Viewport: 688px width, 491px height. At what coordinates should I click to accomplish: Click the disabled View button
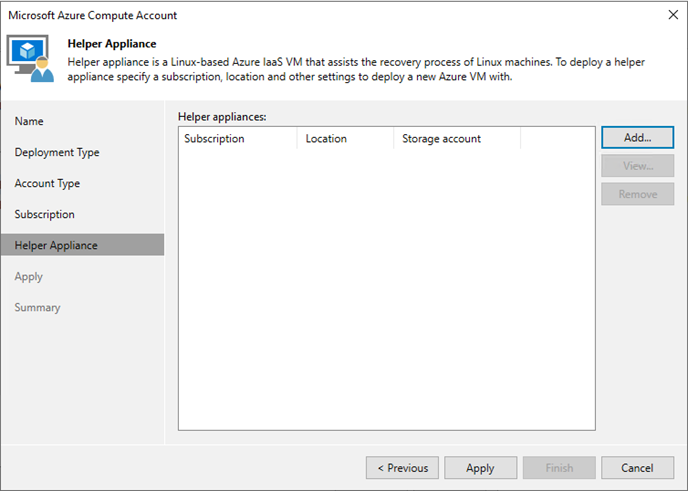(x=638, y=166)
